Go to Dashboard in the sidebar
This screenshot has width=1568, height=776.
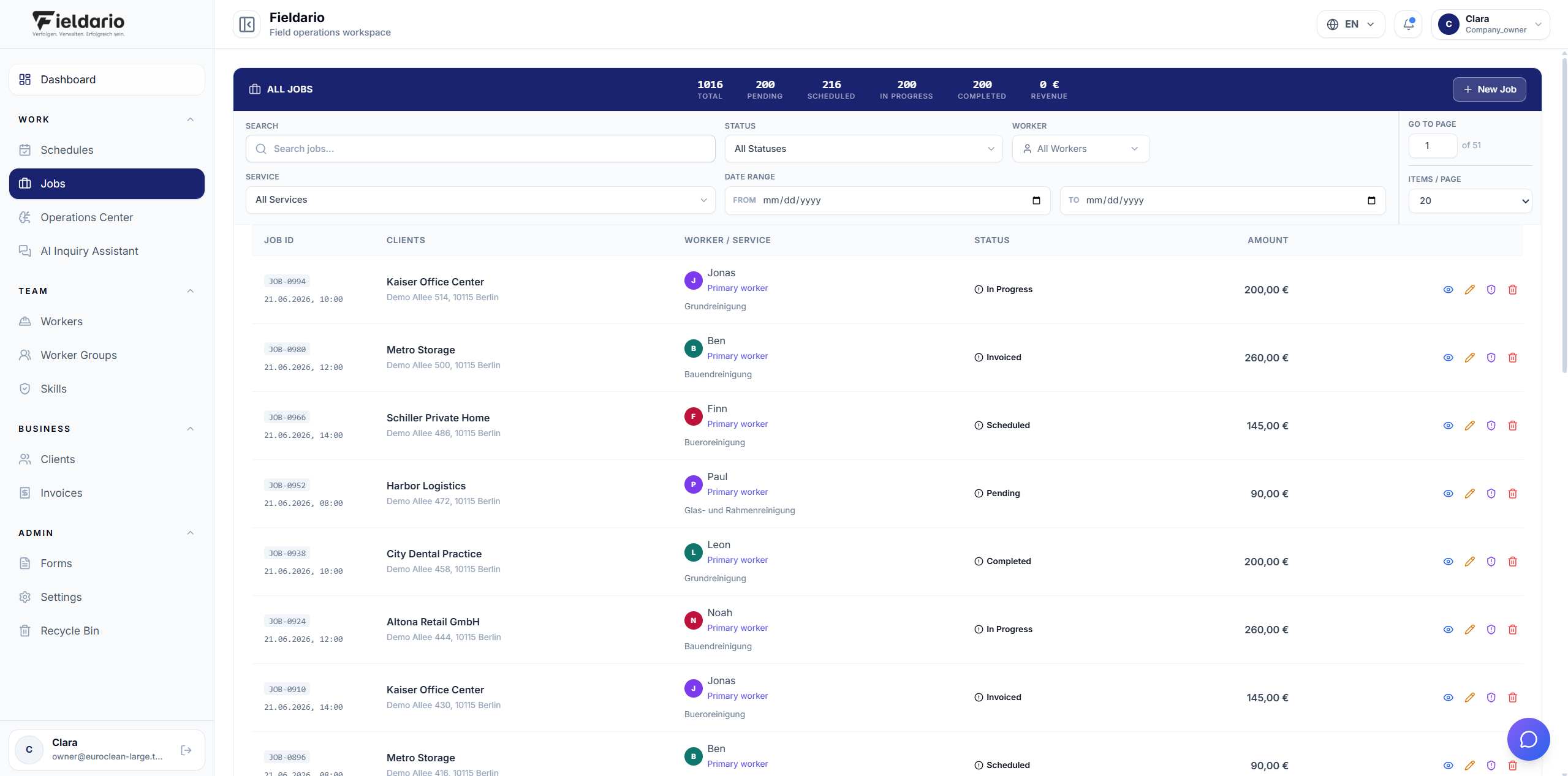107,80
